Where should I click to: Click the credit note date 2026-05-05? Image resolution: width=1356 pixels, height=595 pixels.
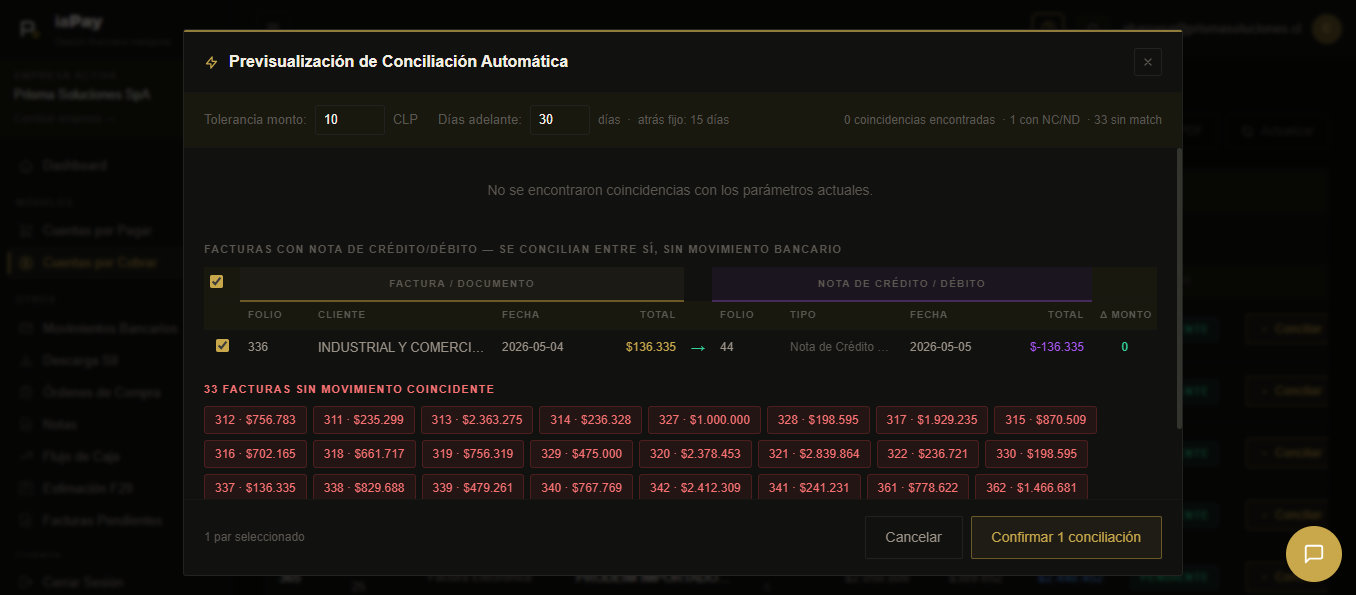point(941,347)
